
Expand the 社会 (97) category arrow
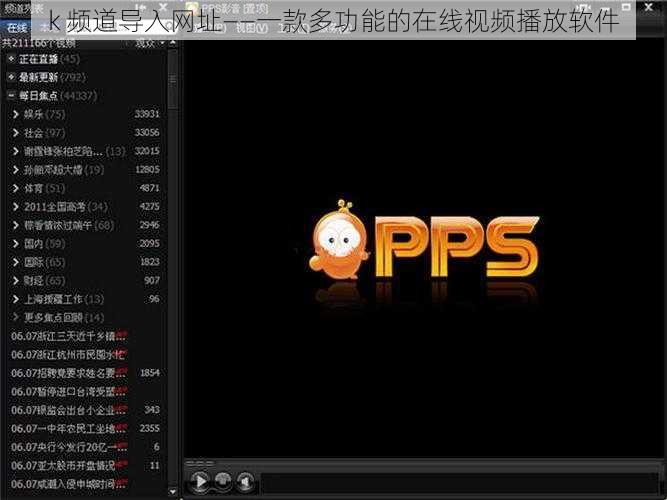tap(16, 133)
